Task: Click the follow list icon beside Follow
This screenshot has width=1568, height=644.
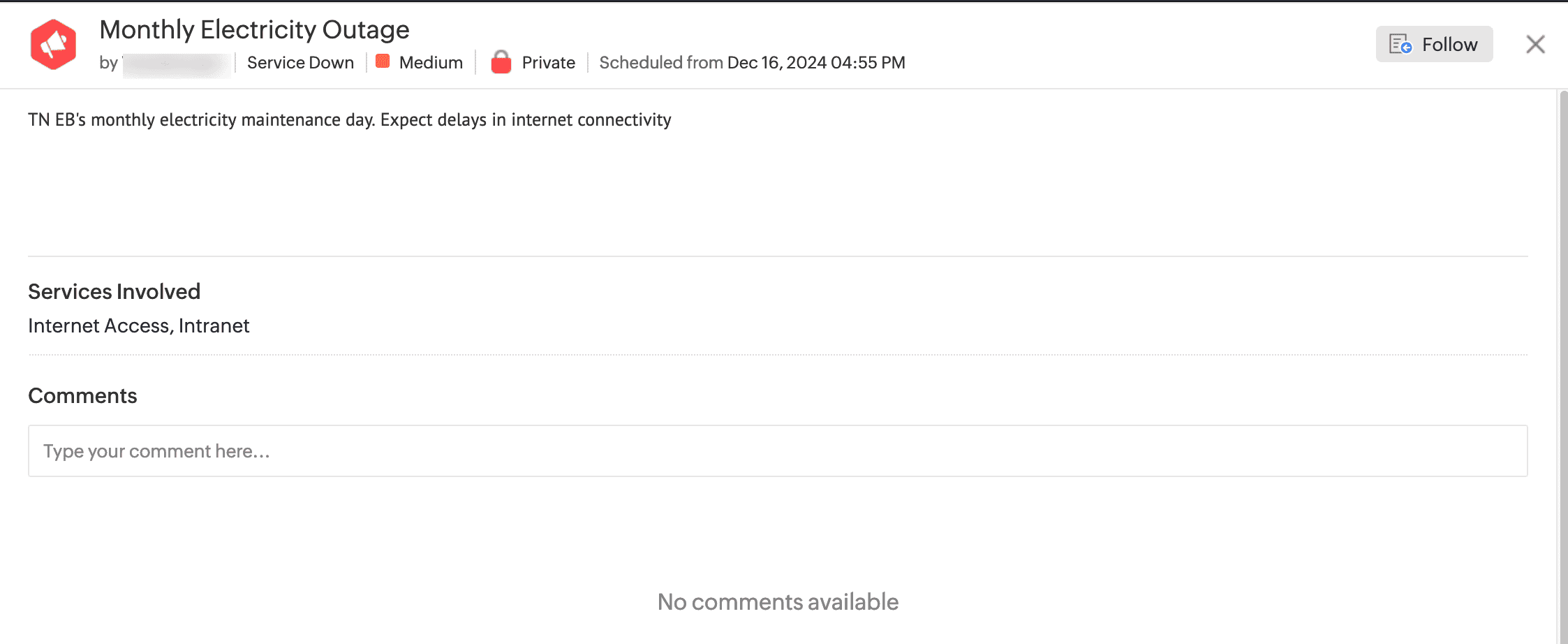Action: coord(1400,44)
